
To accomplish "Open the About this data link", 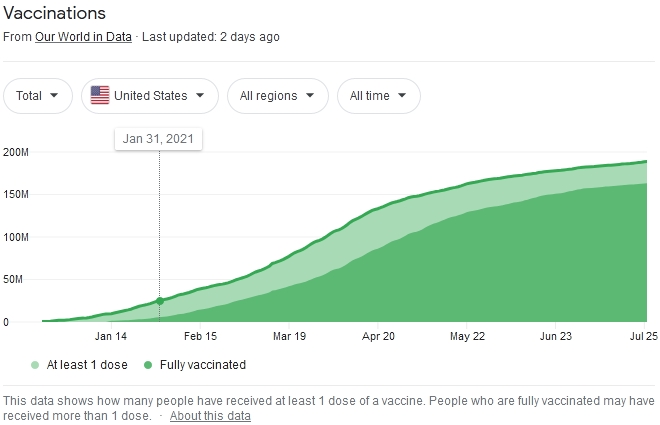I will (x=210, y=416).
